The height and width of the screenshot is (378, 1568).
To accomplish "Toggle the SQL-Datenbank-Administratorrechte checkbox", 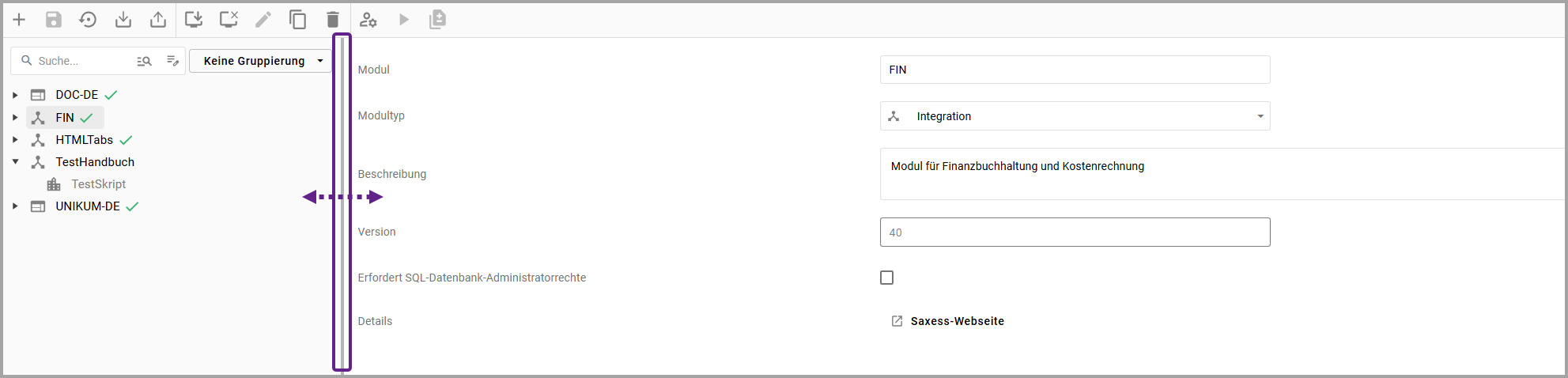I will (886, 278).
